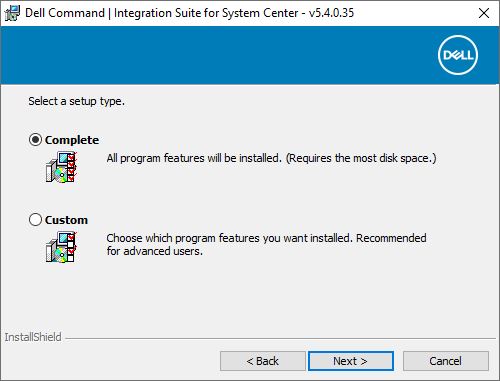Click the InstallShield label
This screenshot has height=381, width=500.
(33, 337)
